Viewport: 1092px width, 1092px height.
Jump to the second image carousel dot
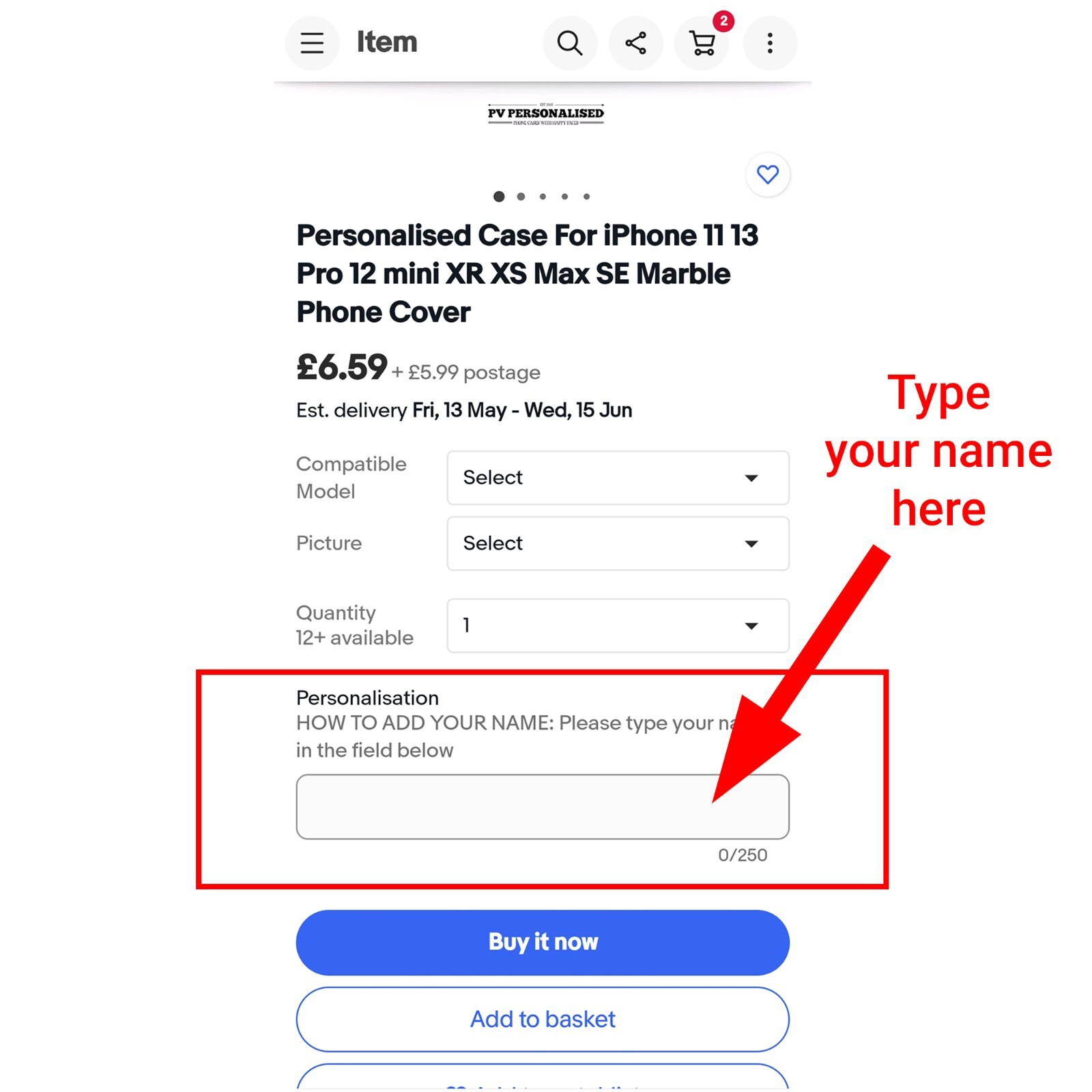(521, 197)
